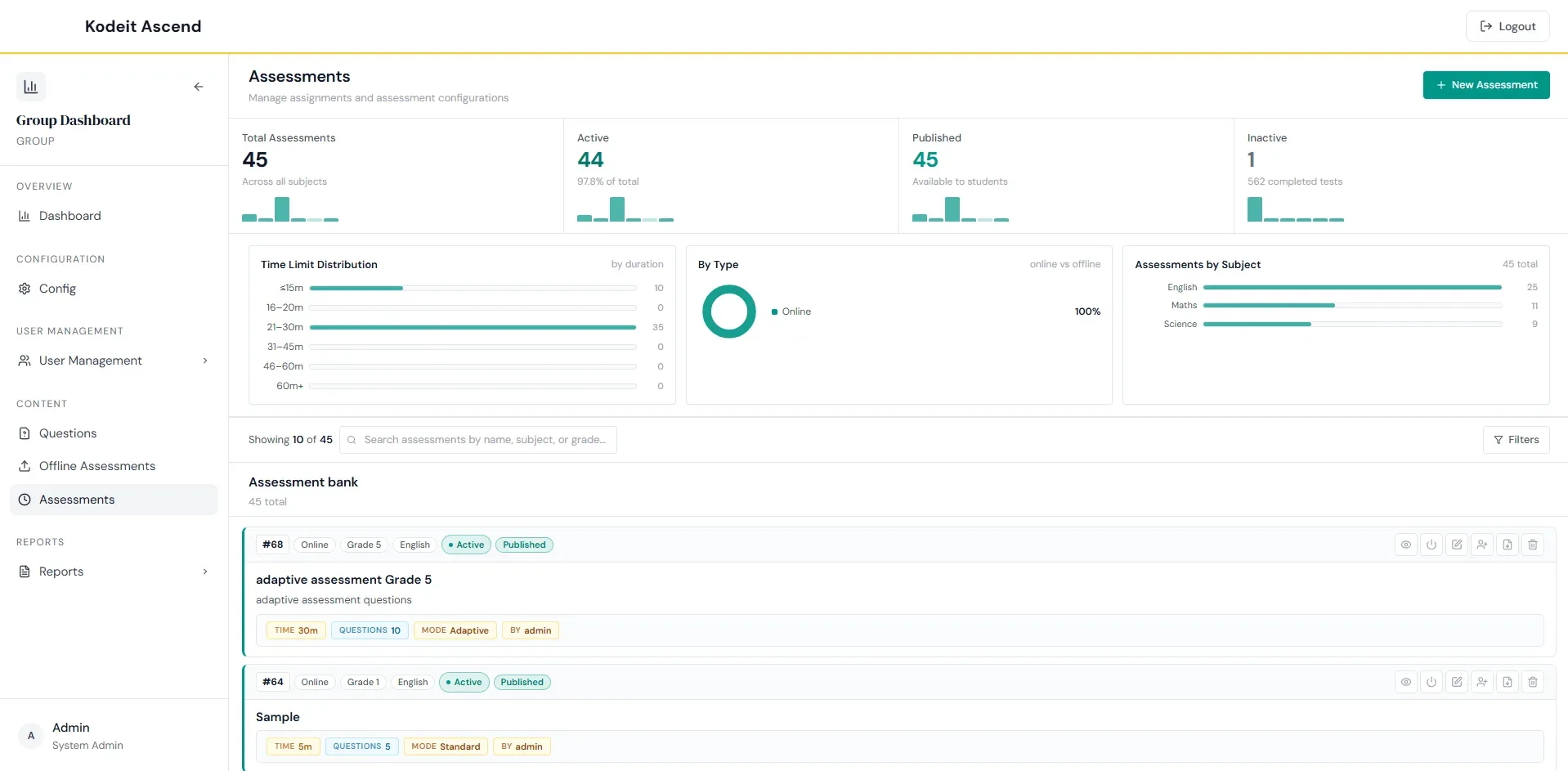Open the Filters dropdown
The height and width of the screenshot is (771, 1568).
tap(1516, 440)
